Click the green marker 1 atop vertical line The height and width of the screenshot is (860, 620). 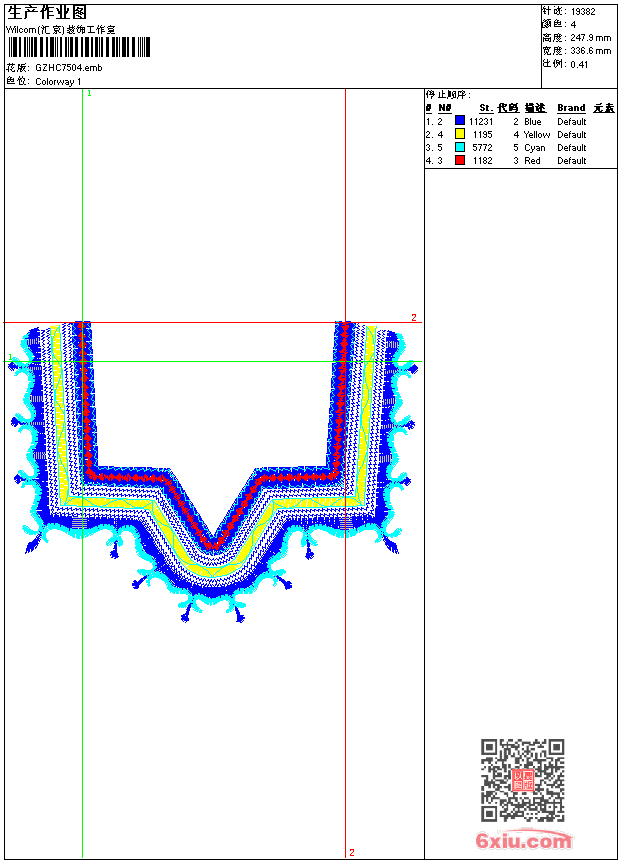coord(89,94)
